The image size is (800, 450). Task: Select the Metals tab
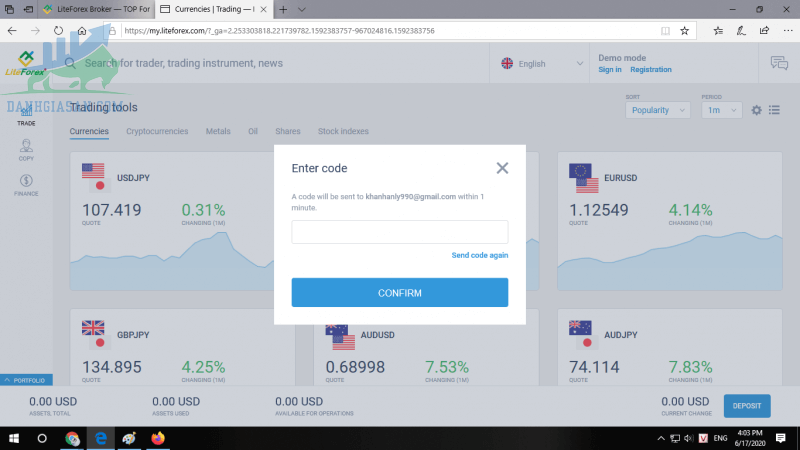218,131
